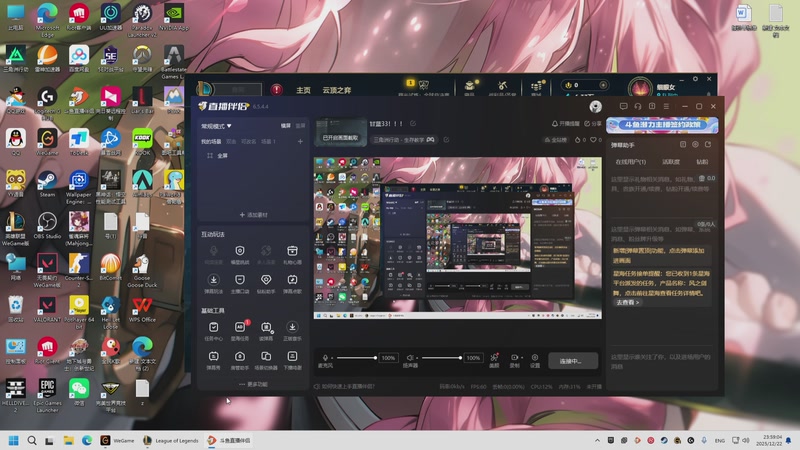The width and height of the screenshot is (800, 450).
Task: Open Windows Start menu
Action: click(x=14, y=440)
